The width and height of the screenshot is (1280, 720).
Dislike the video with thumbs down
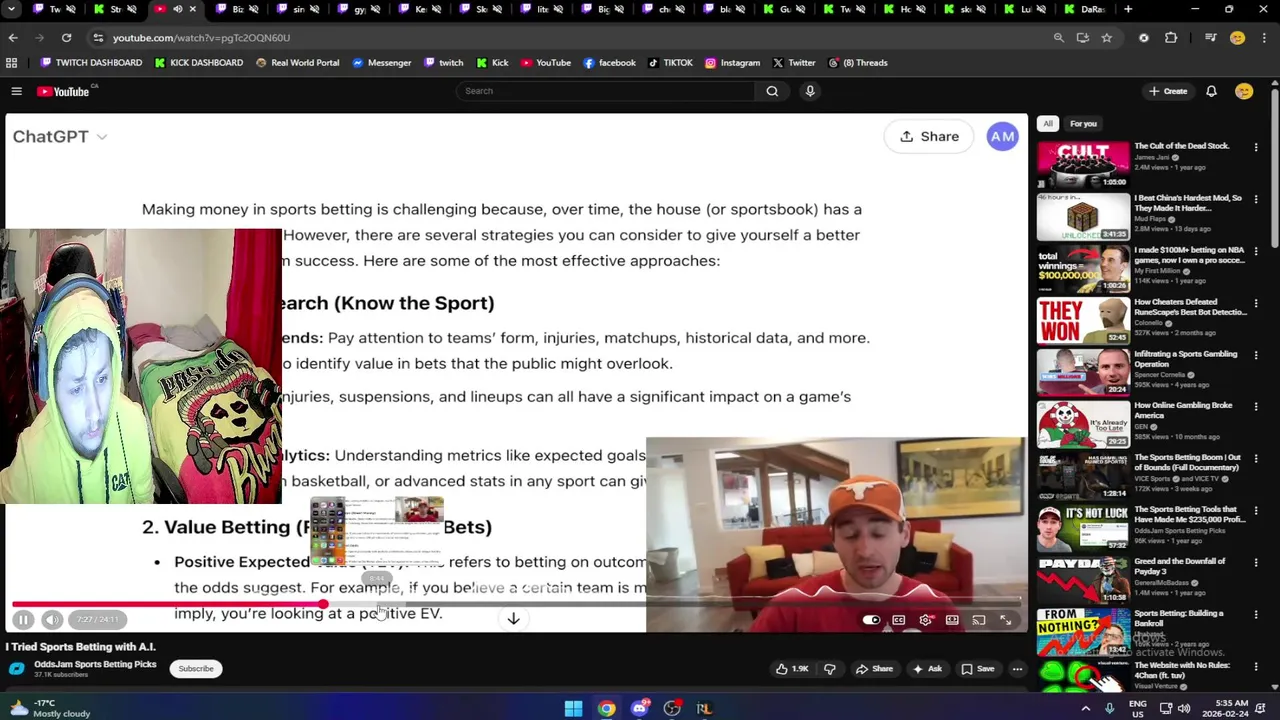829,669
